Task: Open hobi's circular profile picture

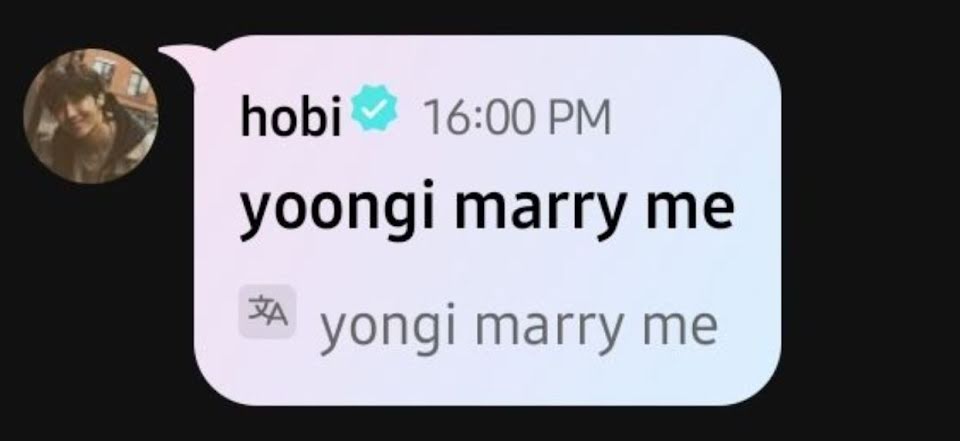Action: click(x=91, y=116)
